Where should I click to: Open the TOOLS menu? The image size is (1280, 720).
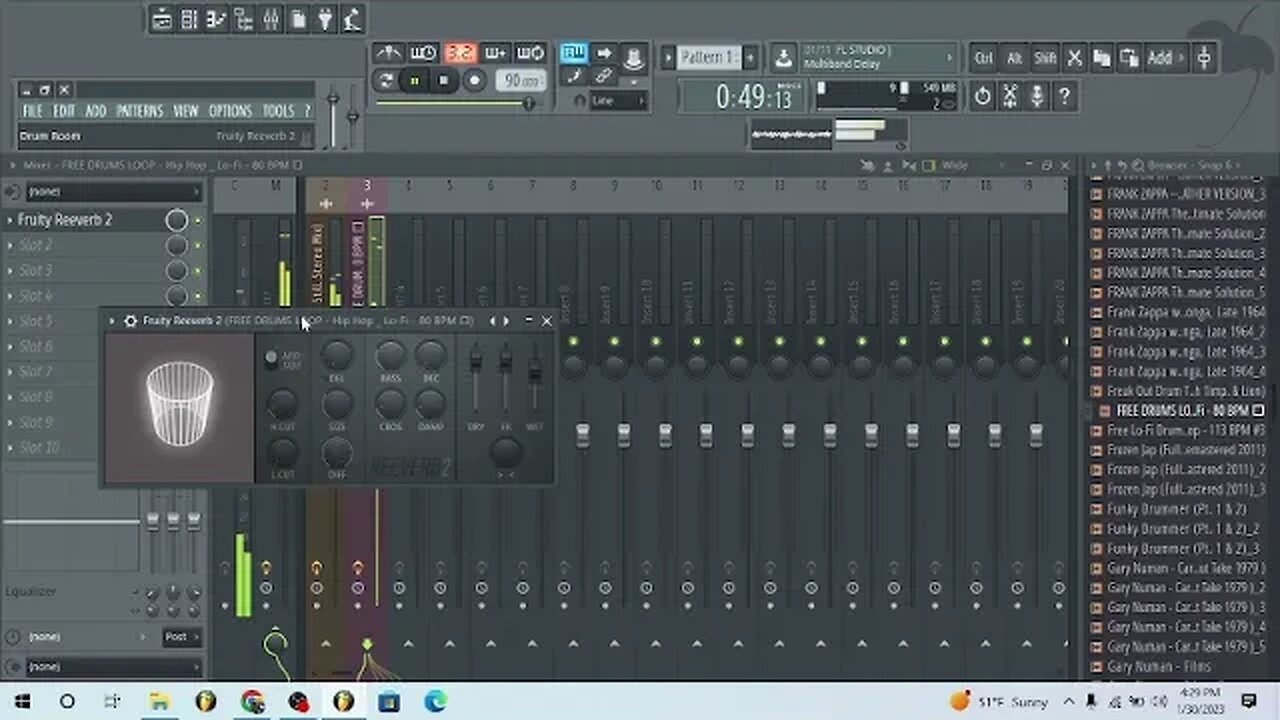pos(278,111)
